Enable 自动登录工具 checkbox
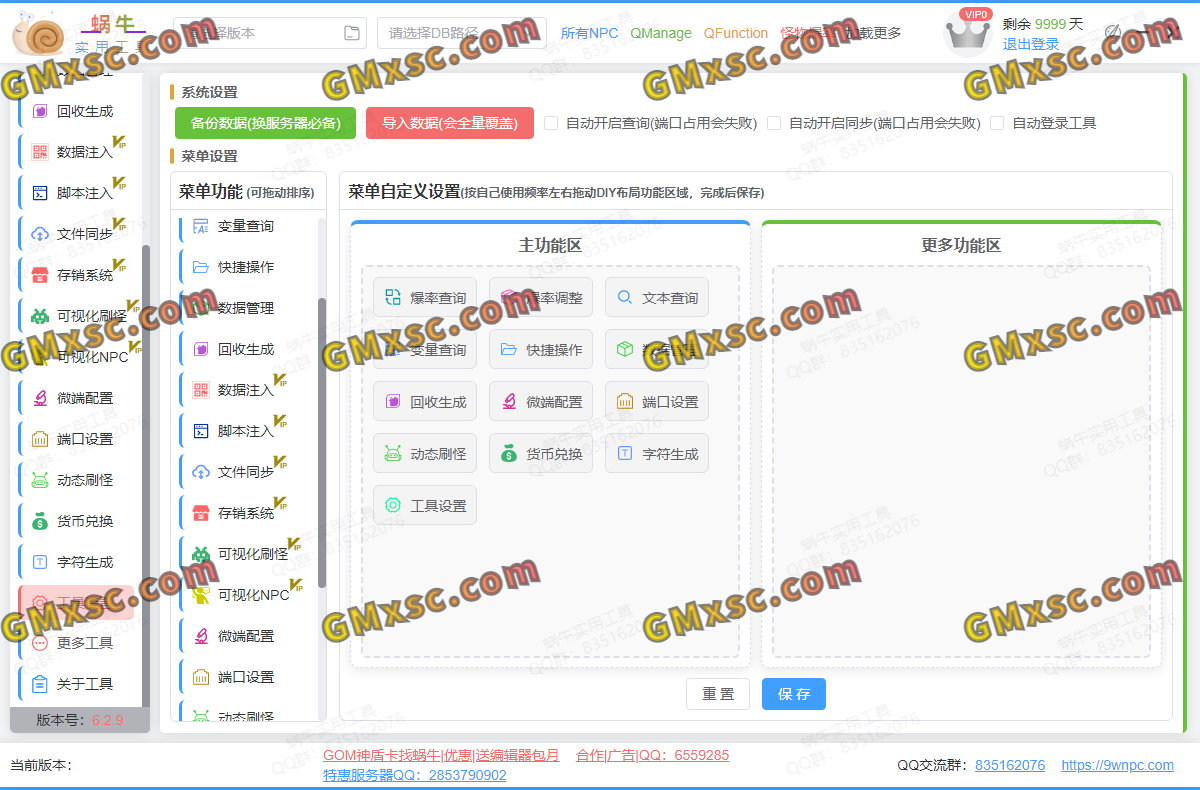 [x=997, y=123]
